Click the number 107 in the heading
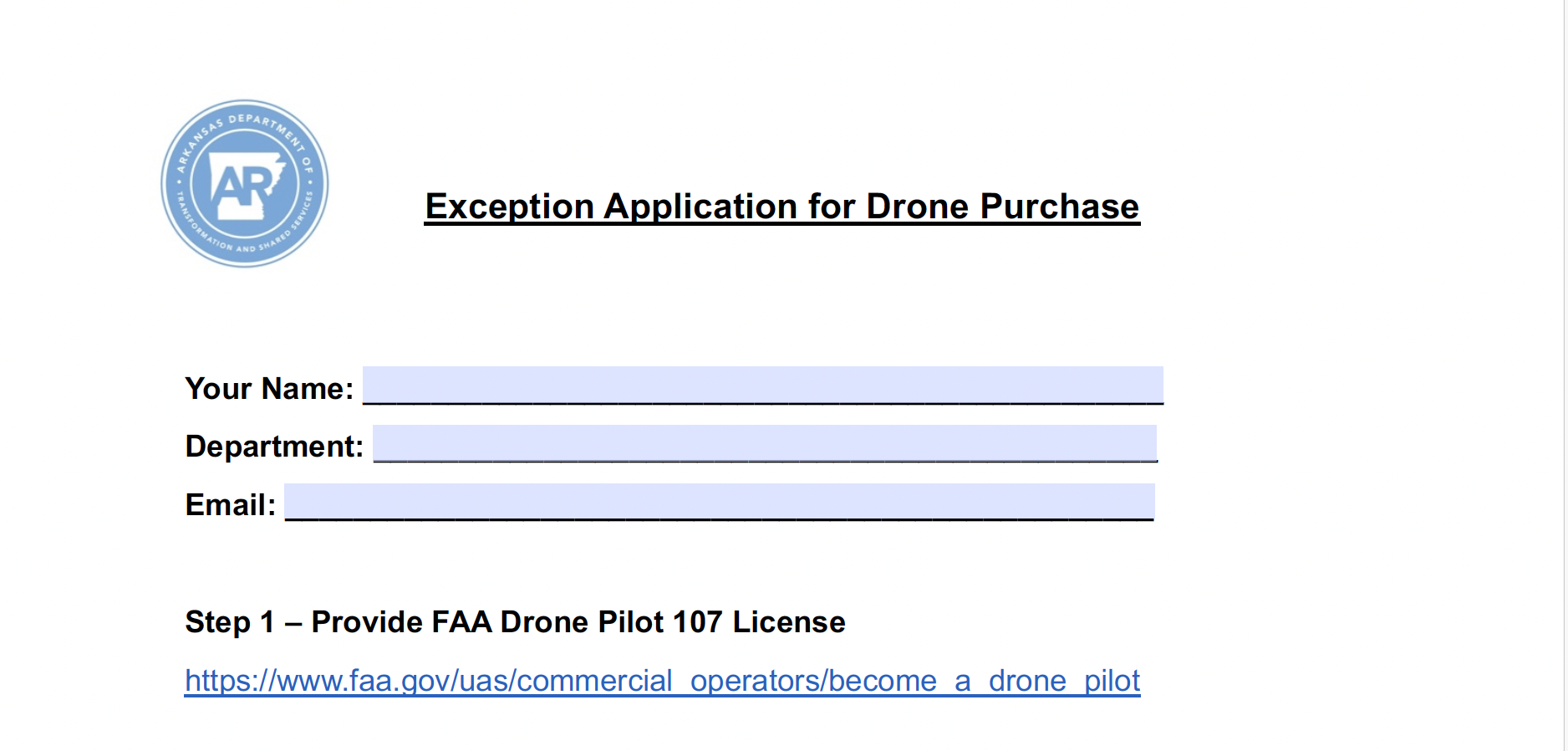The width and height of the screenshot is (1568, 751). 698,622
